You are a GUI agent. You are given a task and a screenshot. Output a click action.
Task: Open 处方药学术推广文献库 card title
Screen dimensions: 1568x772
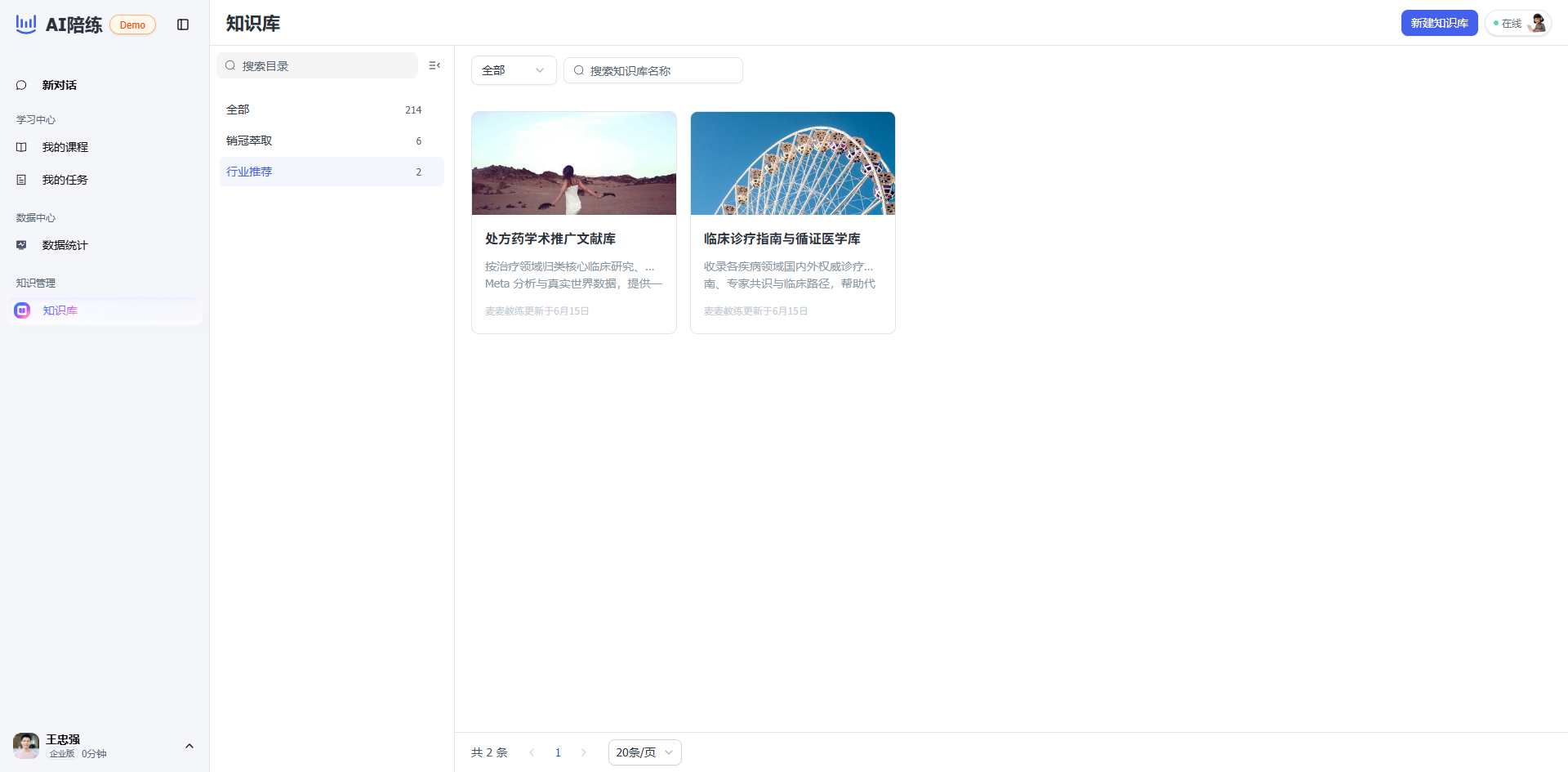[x=550, y=239]
